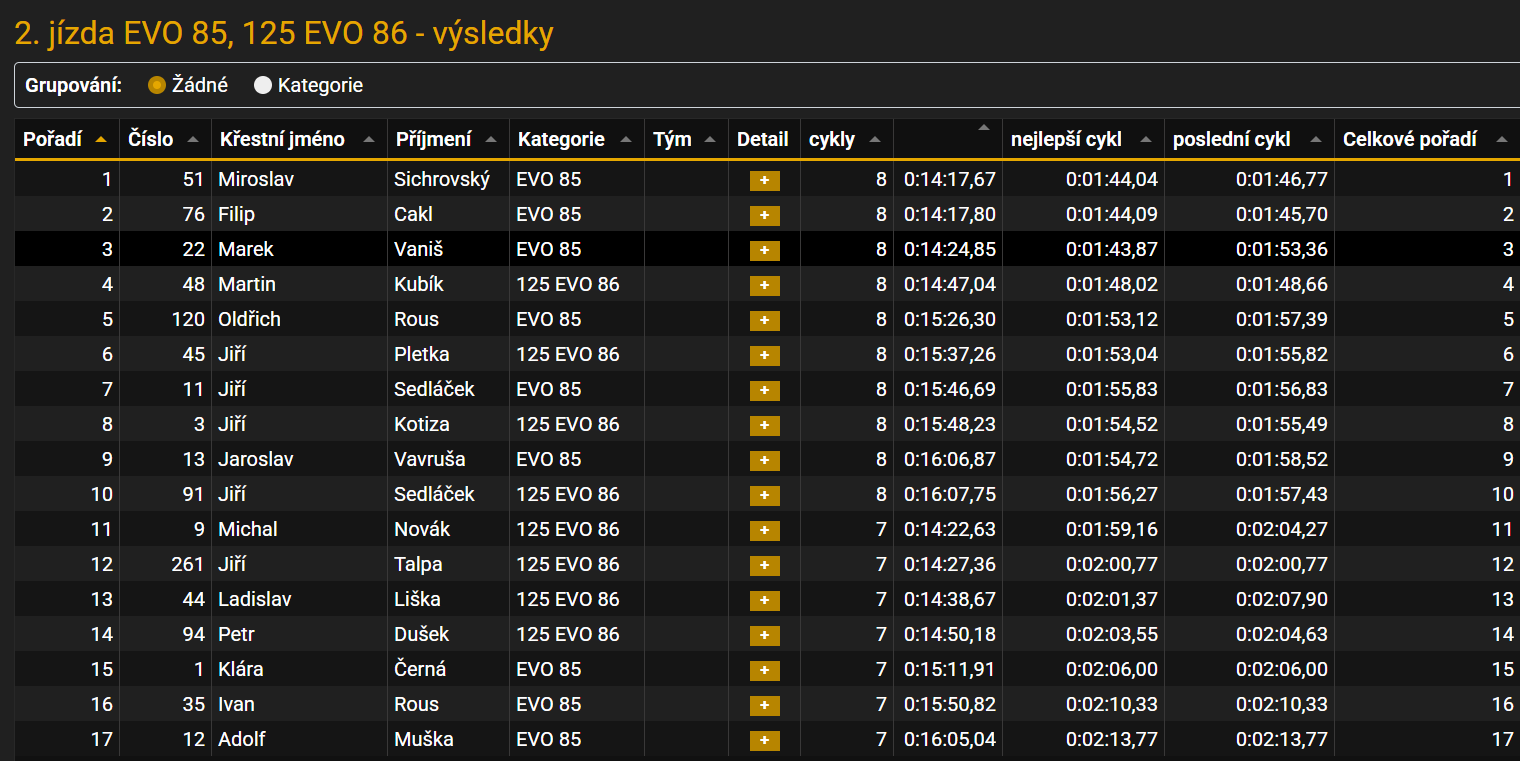Select the Kategorie grouping option
The height and width of the screenshot is (761, 1520).
coord(263,86)
